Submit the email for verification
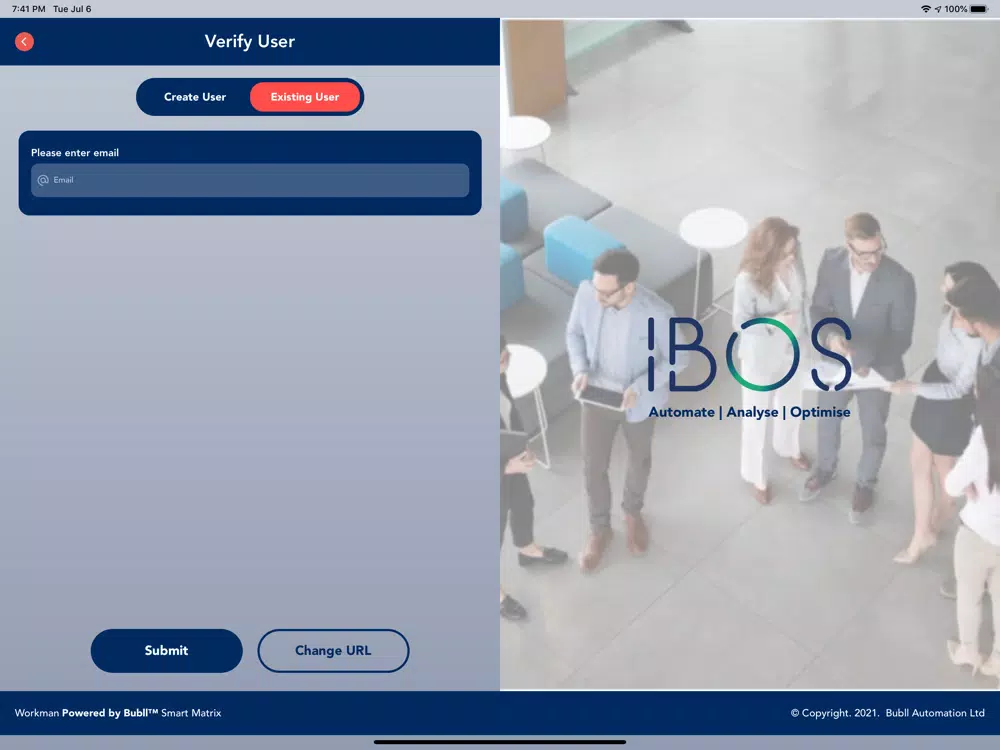Image resolution: width=1000 pixels, height=750 pixels. (x=166, y=651)
